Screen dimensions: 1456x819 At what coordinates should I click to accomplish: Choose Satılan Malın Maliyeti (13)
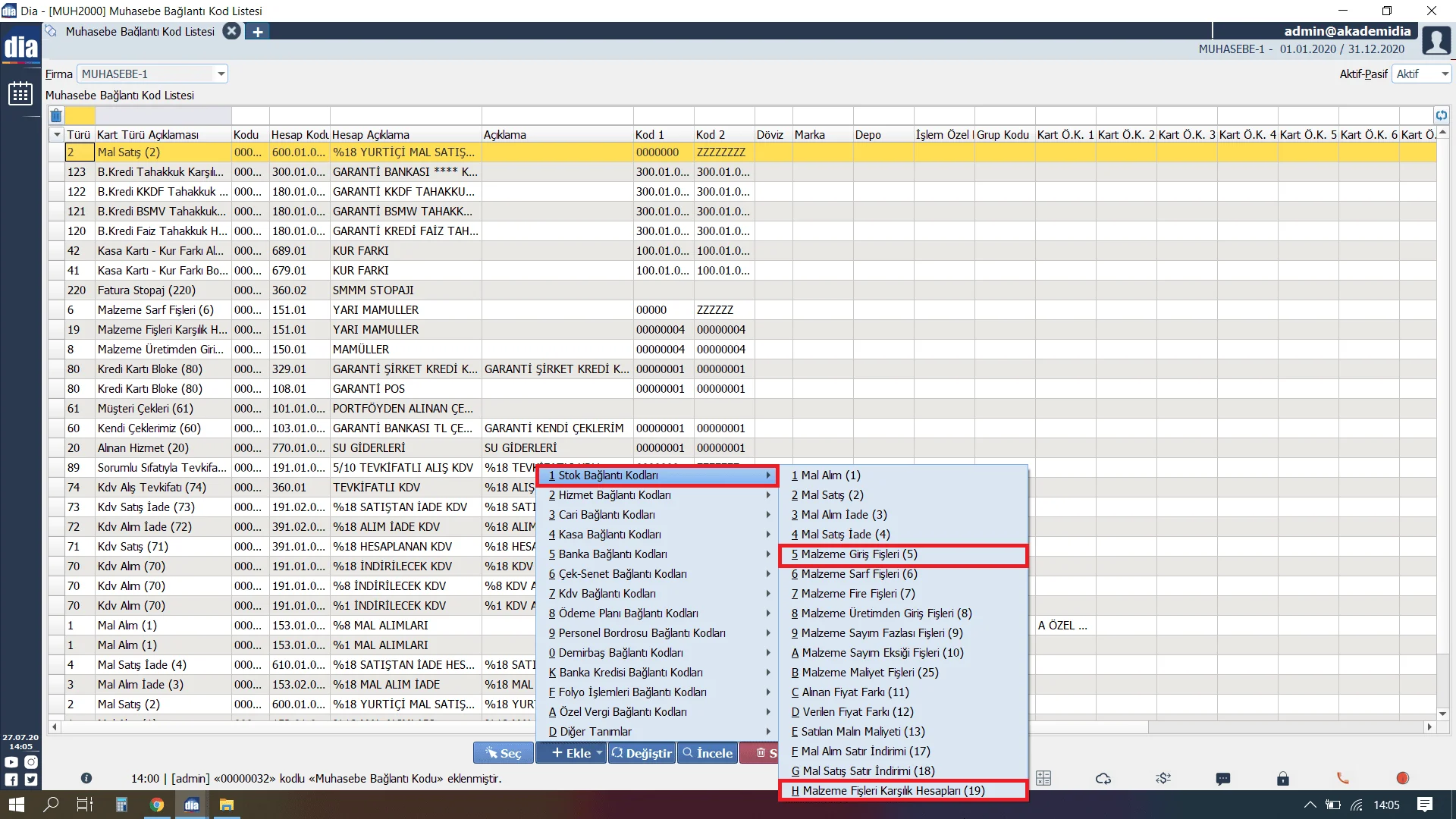click(903, 732)
